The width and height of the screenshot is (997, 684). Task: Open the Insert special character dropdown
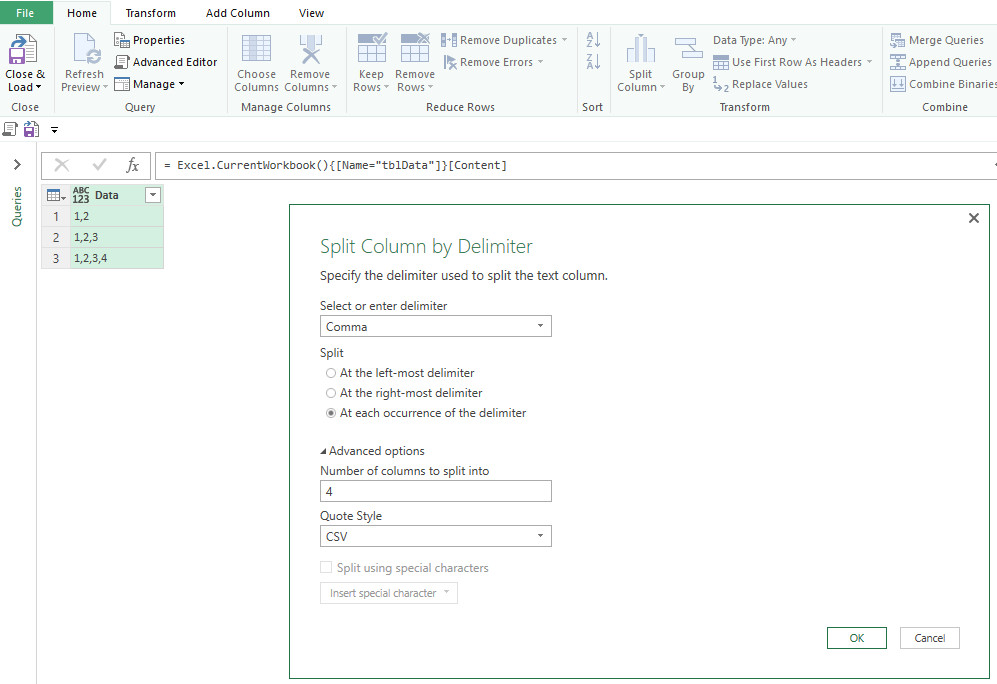[x=388, y=593]
